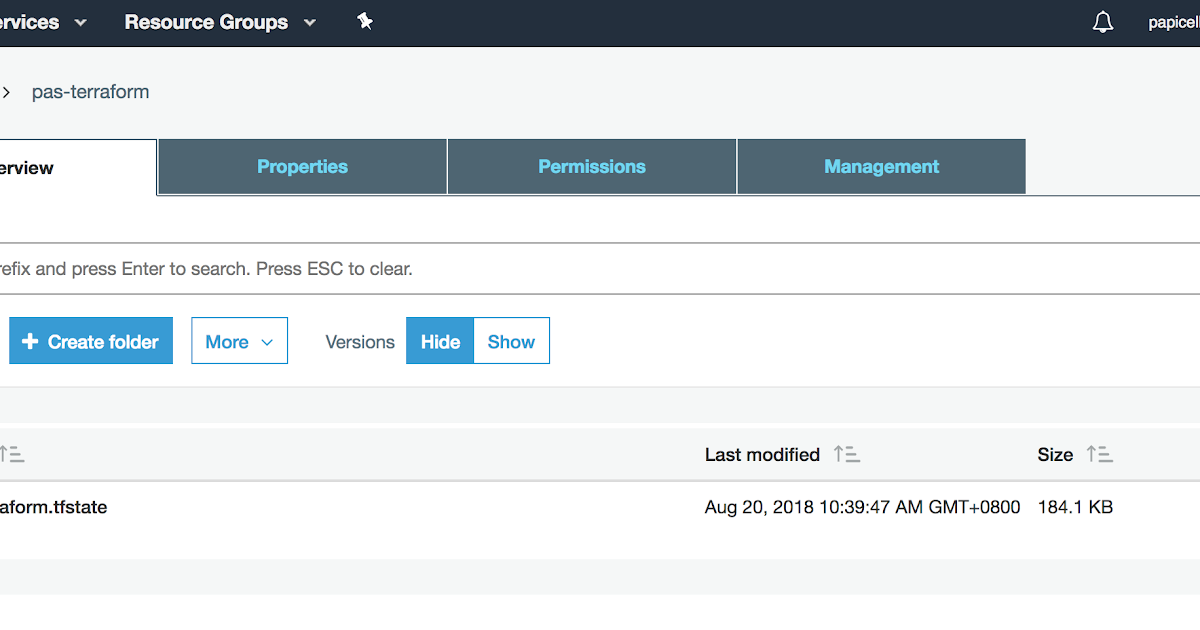Open the Management tab

pyautogui.click(x=881, y=167)
